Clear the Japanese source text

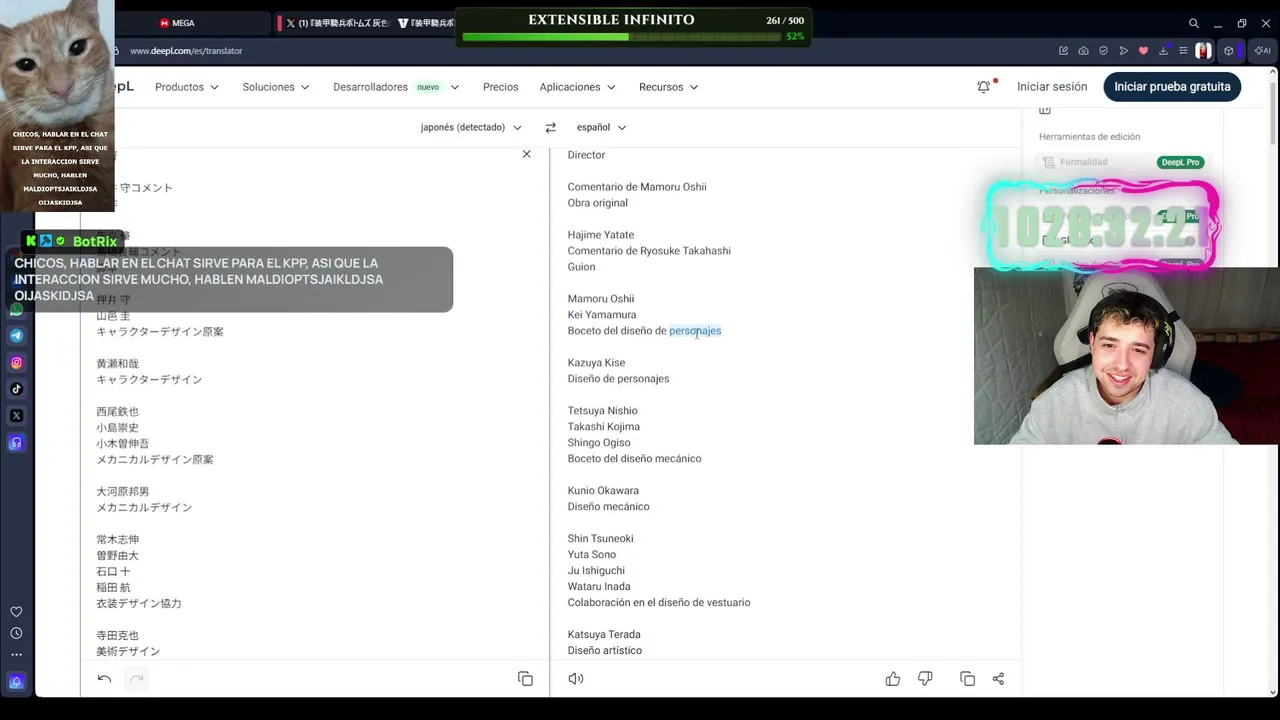coord(526,154)
